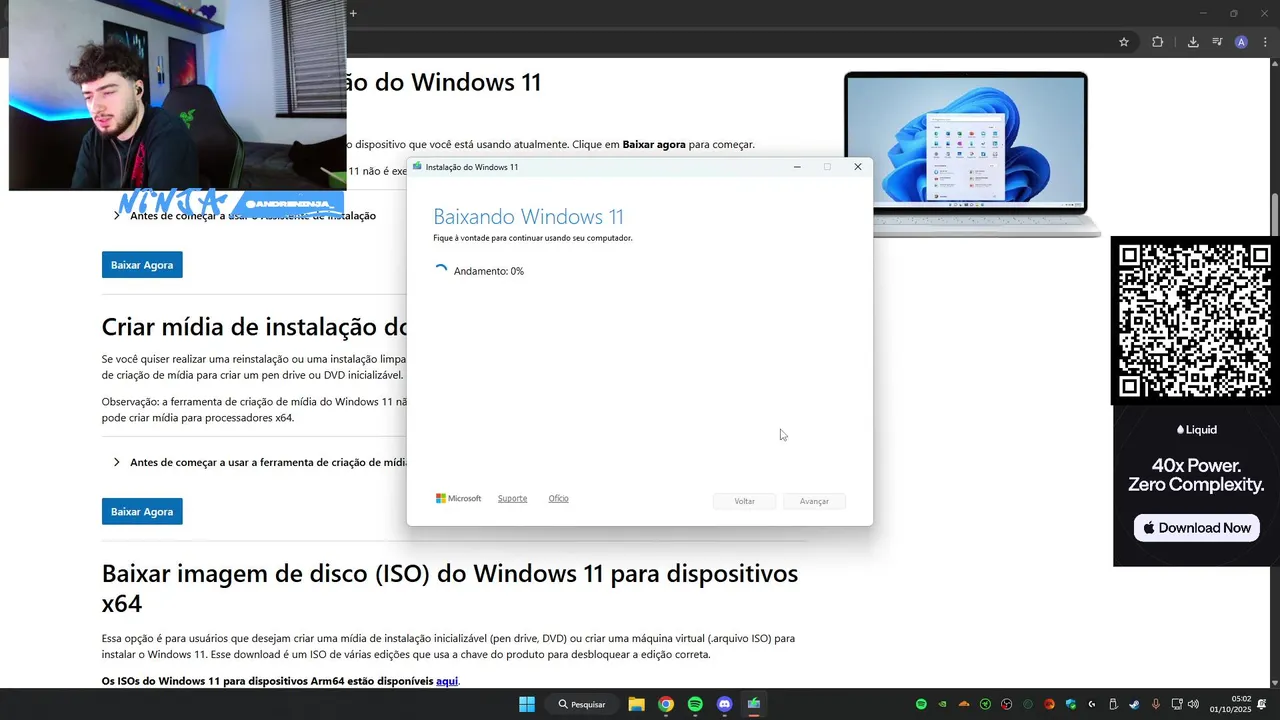
Task: Click the Download Now ad button
Action: click(x=1197, y=528)
